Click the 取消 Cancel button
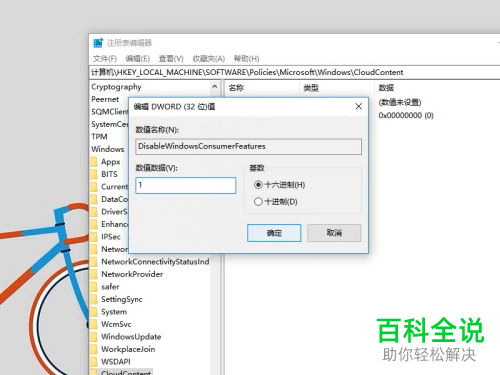The height and width of the screenshot is (375, 500). click(x=334, y=233)
